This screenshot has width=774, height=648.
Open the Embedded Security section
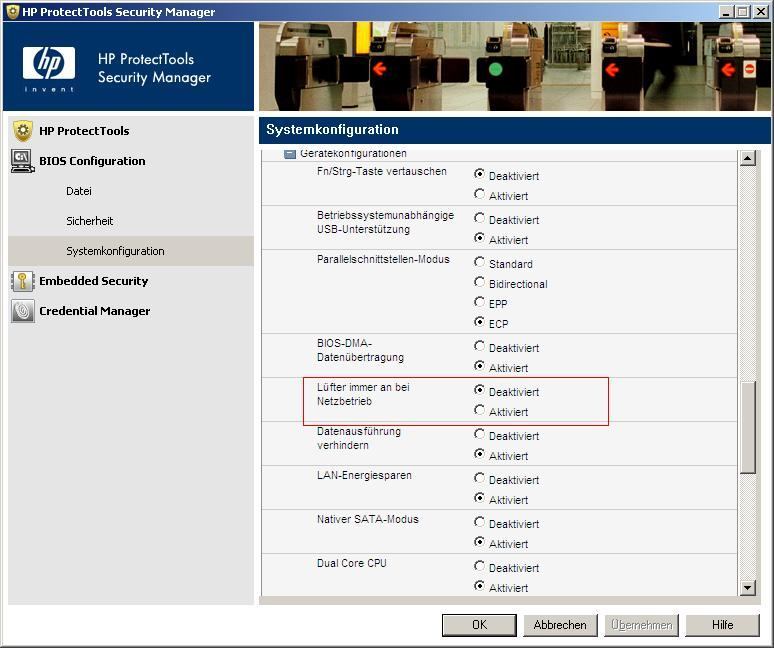click(94, 281)
